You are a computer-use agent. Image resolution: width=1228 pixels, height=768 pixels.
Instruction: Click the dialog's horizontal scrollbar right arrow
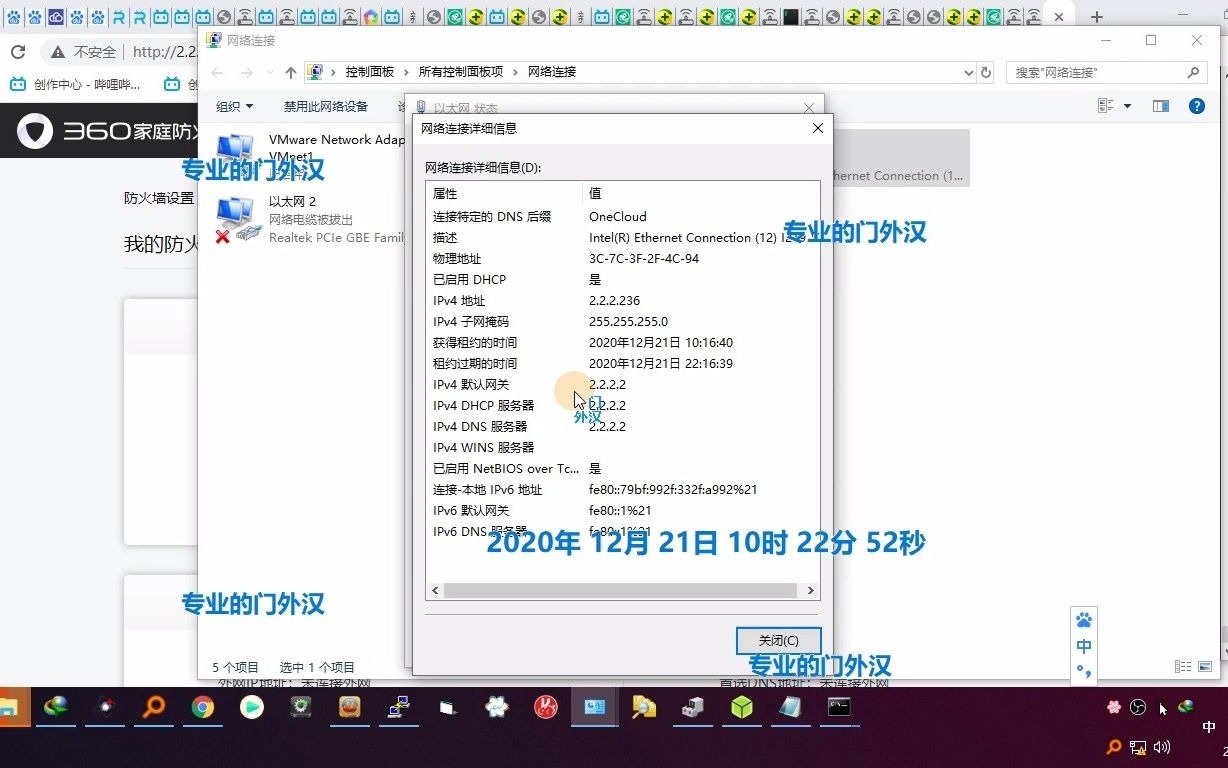[x=810, y=590]
